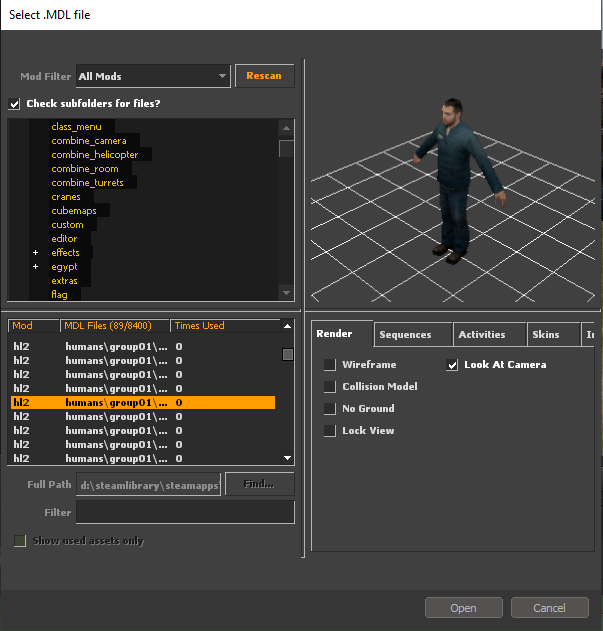Image resolution: width=603 pixels, height=631 pixels.
Task: Select the effects folder
Action: [x=66, y=253]
